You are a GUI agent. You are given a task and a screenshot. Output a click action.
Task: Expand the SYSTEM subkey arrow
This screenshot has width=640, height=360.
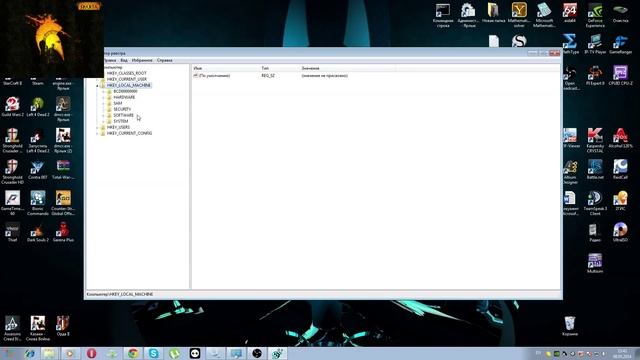(x=104, y=121)
